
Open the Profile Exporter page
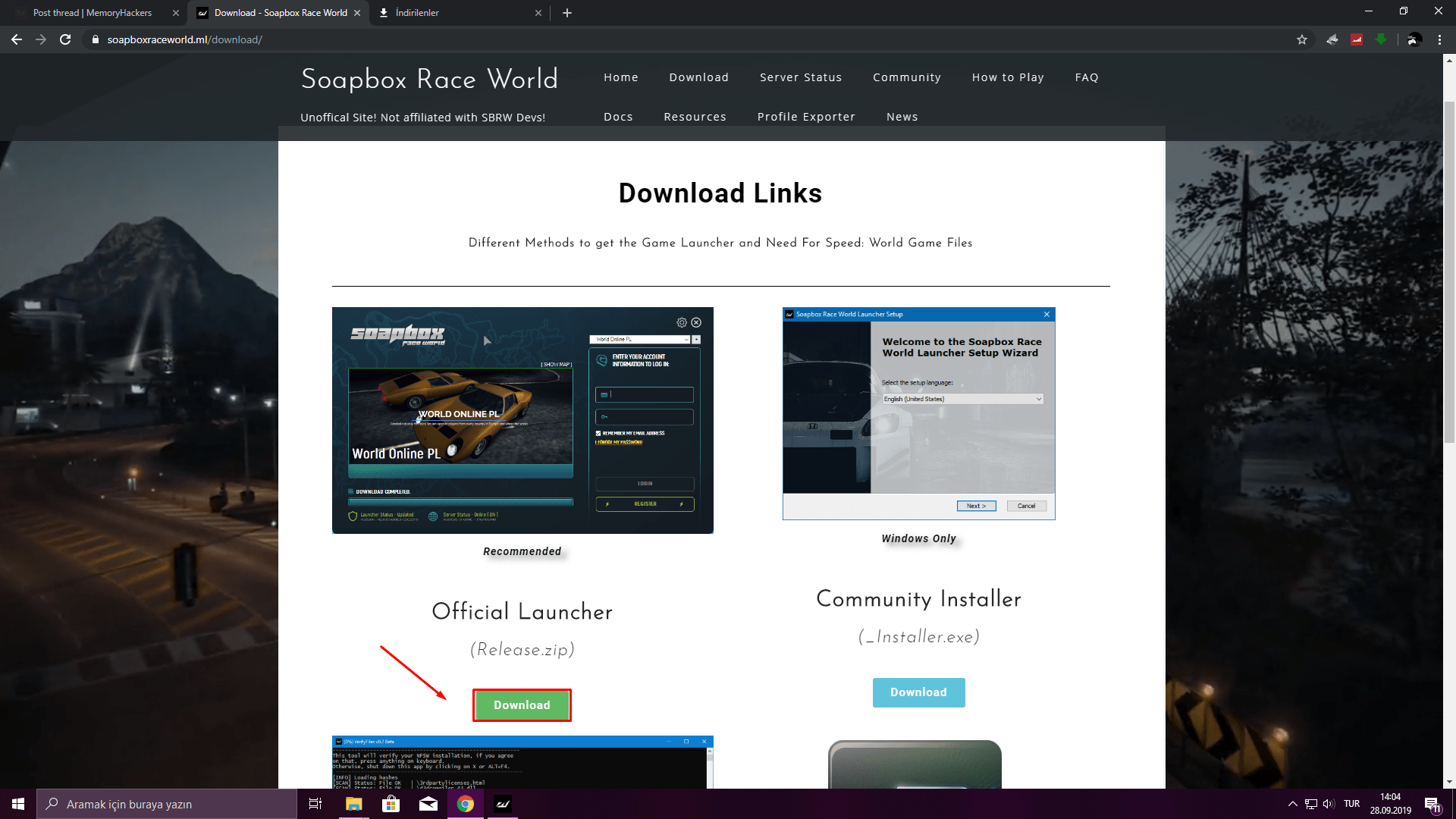coord(806,117)
